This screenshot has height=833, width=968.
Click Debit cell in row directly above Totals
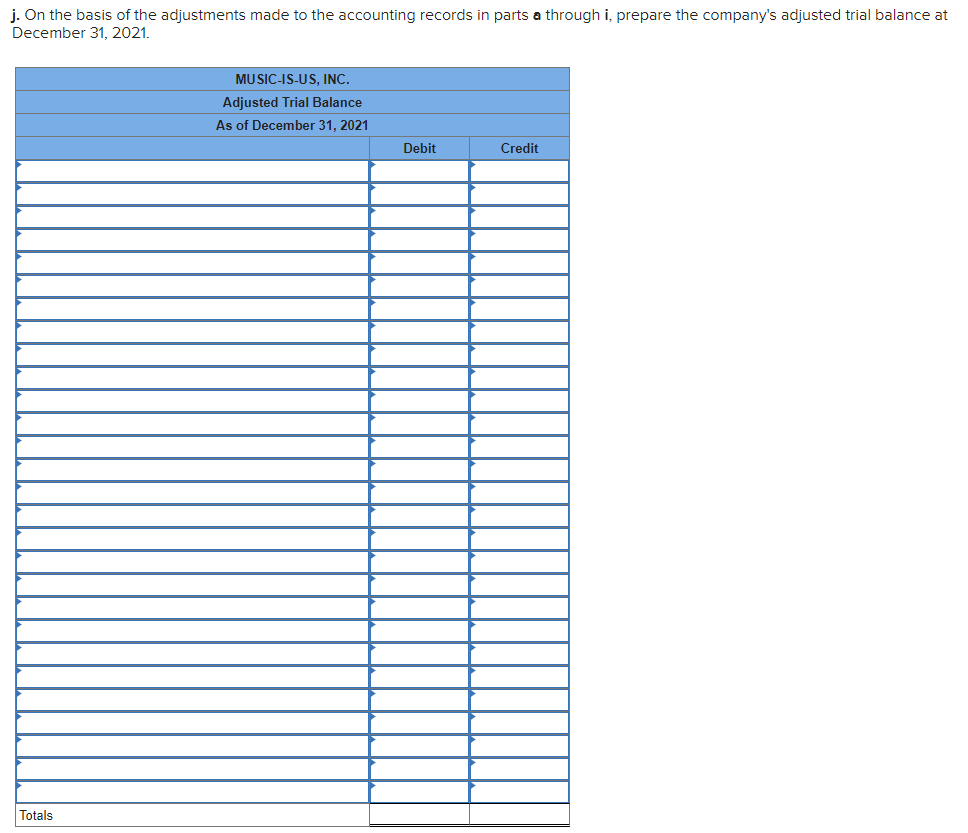(x=420, y=792)
